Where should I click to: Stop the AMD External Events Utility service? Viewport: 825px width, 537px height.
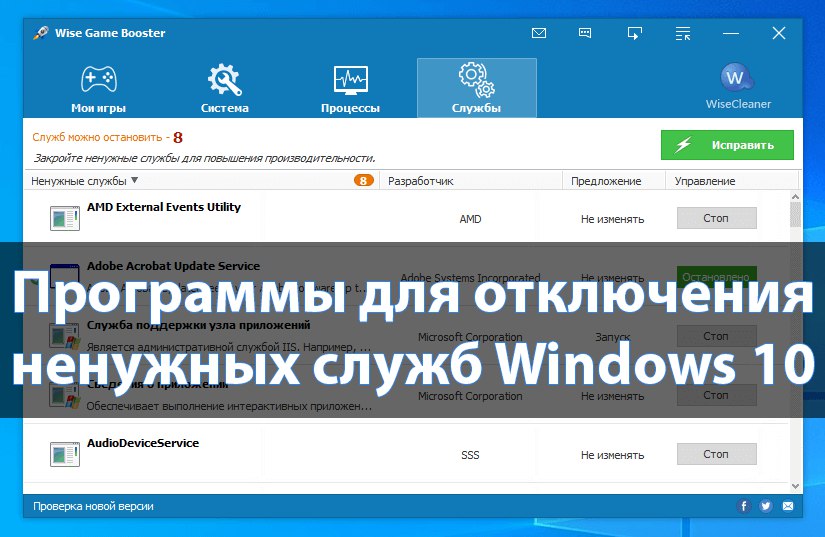(717, 218)
